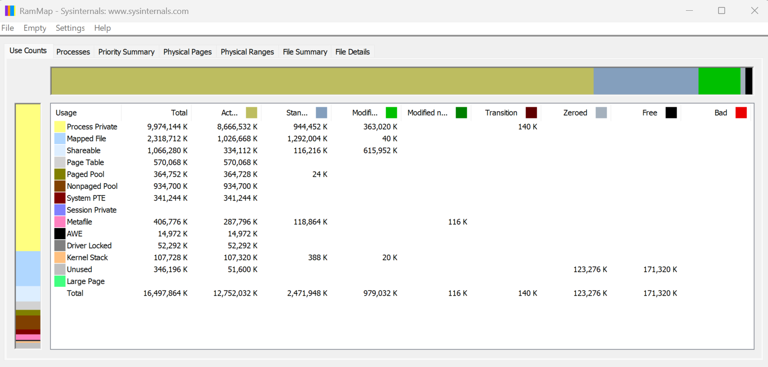This screenshot has width=768, height=367.
Task: Open the Empty menu
Action: [35, 28]
